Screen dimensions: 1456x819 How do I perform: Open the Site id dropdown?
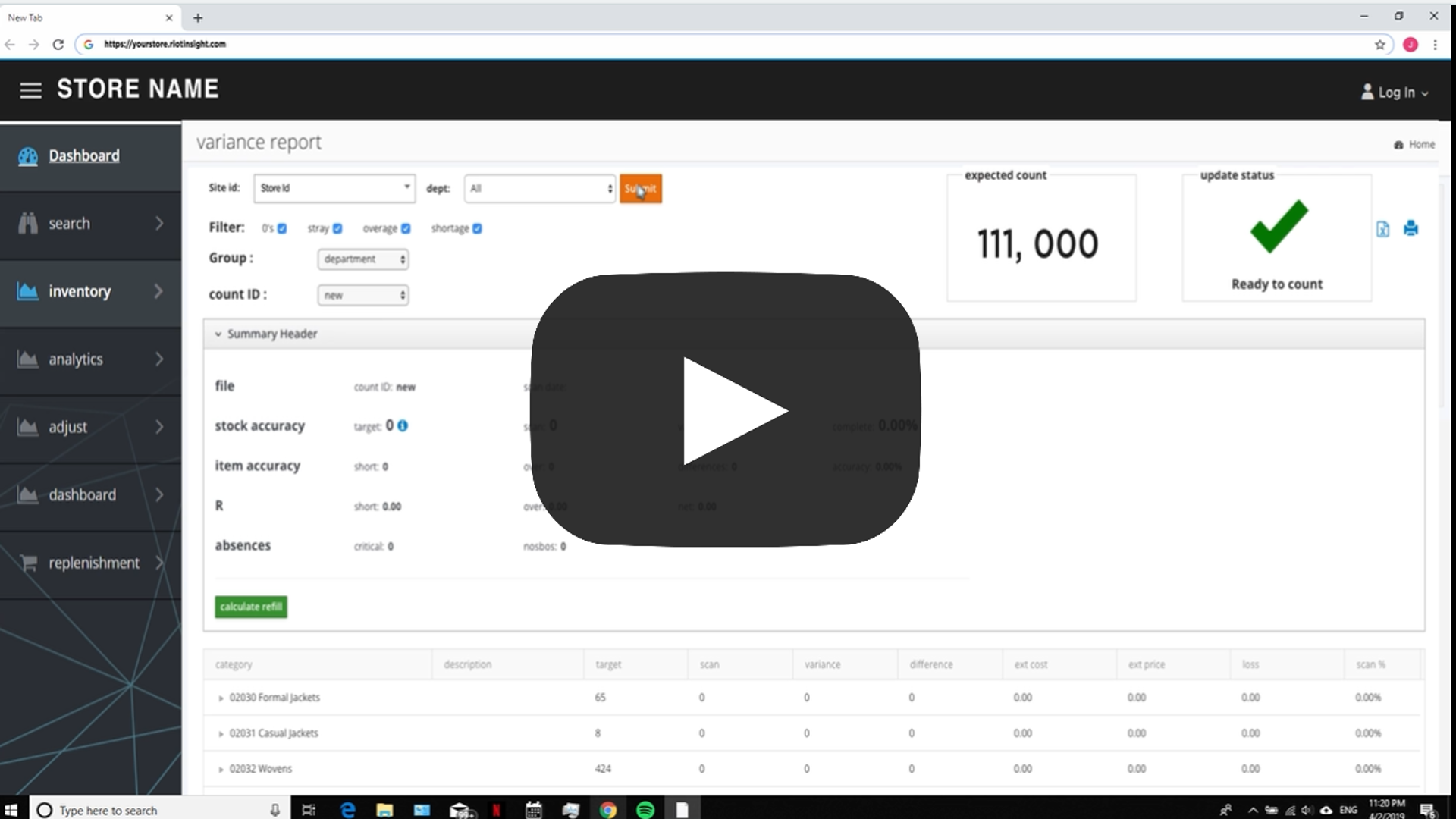tap(334, 188)
